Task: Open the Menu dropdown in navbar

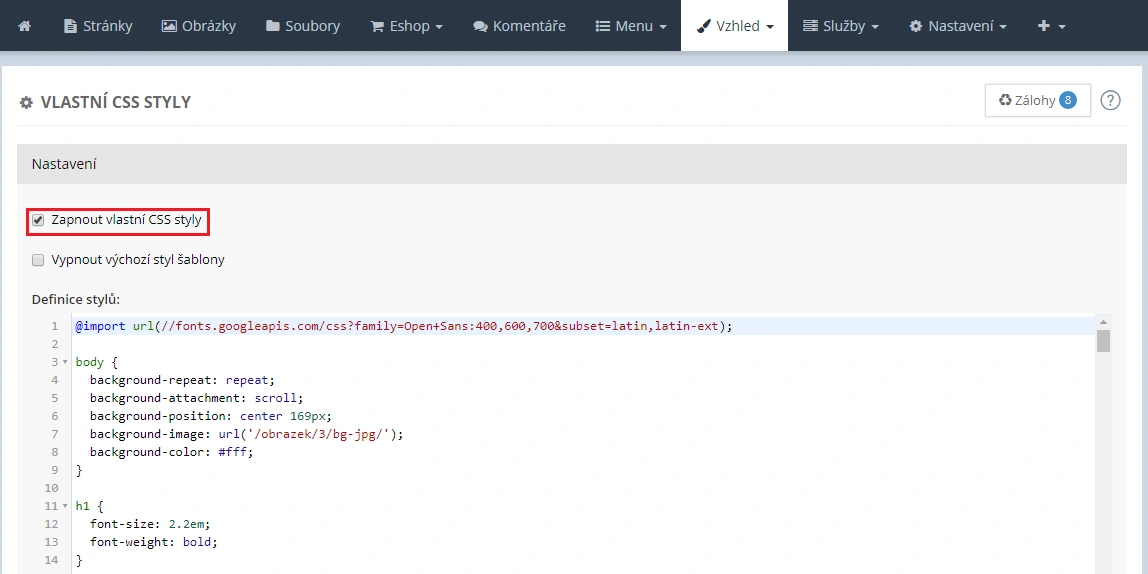Action: [631, 26]
